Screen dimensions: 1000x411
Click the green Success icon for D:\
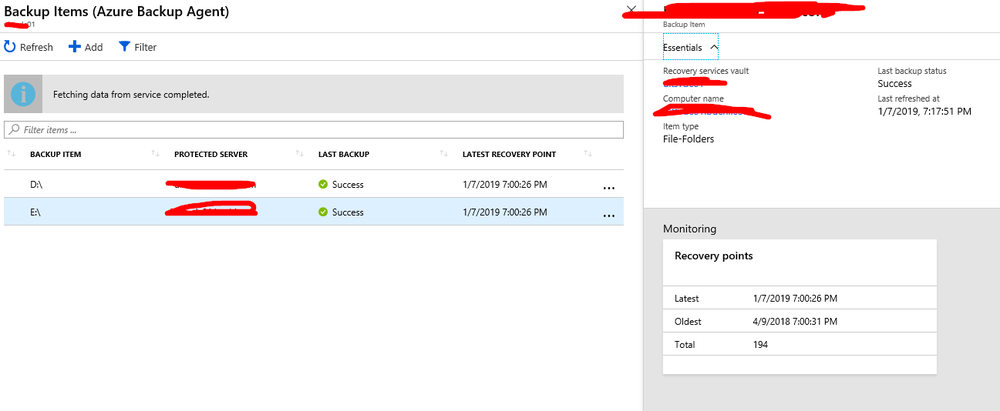tap(323, 184)
